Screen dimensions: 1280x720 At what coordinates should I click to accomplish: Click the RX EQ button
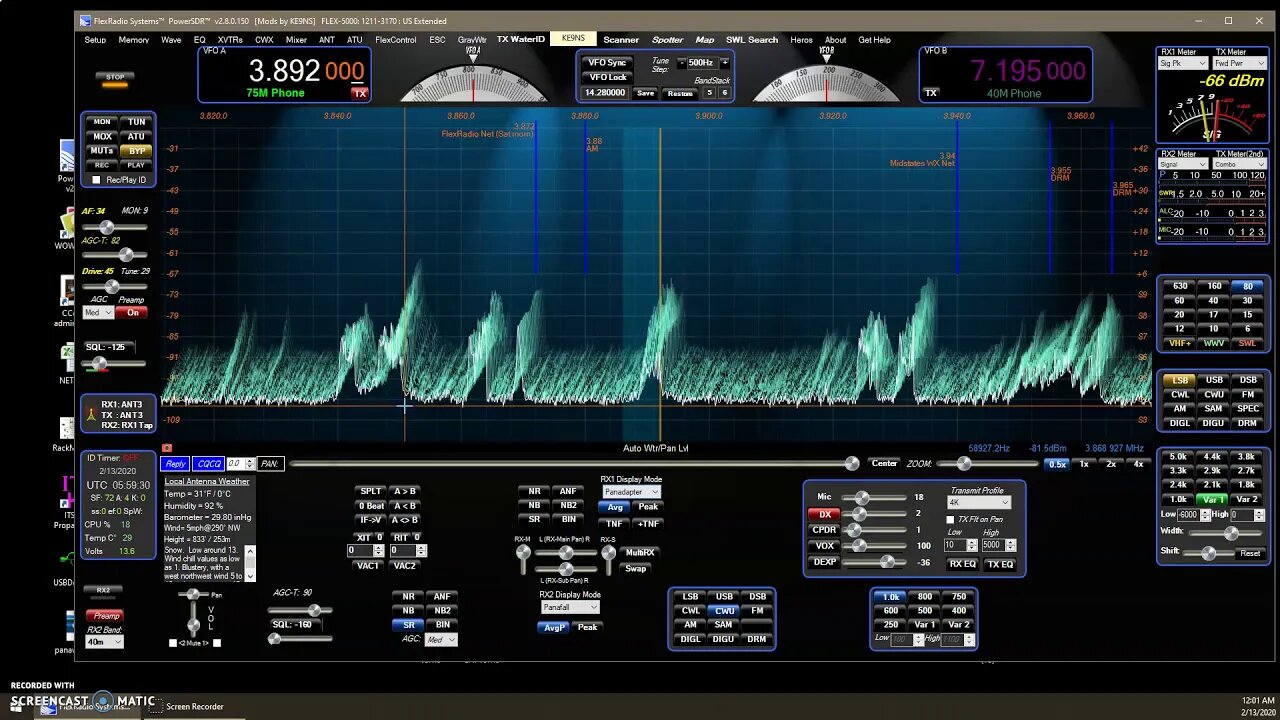coord(963,564)
